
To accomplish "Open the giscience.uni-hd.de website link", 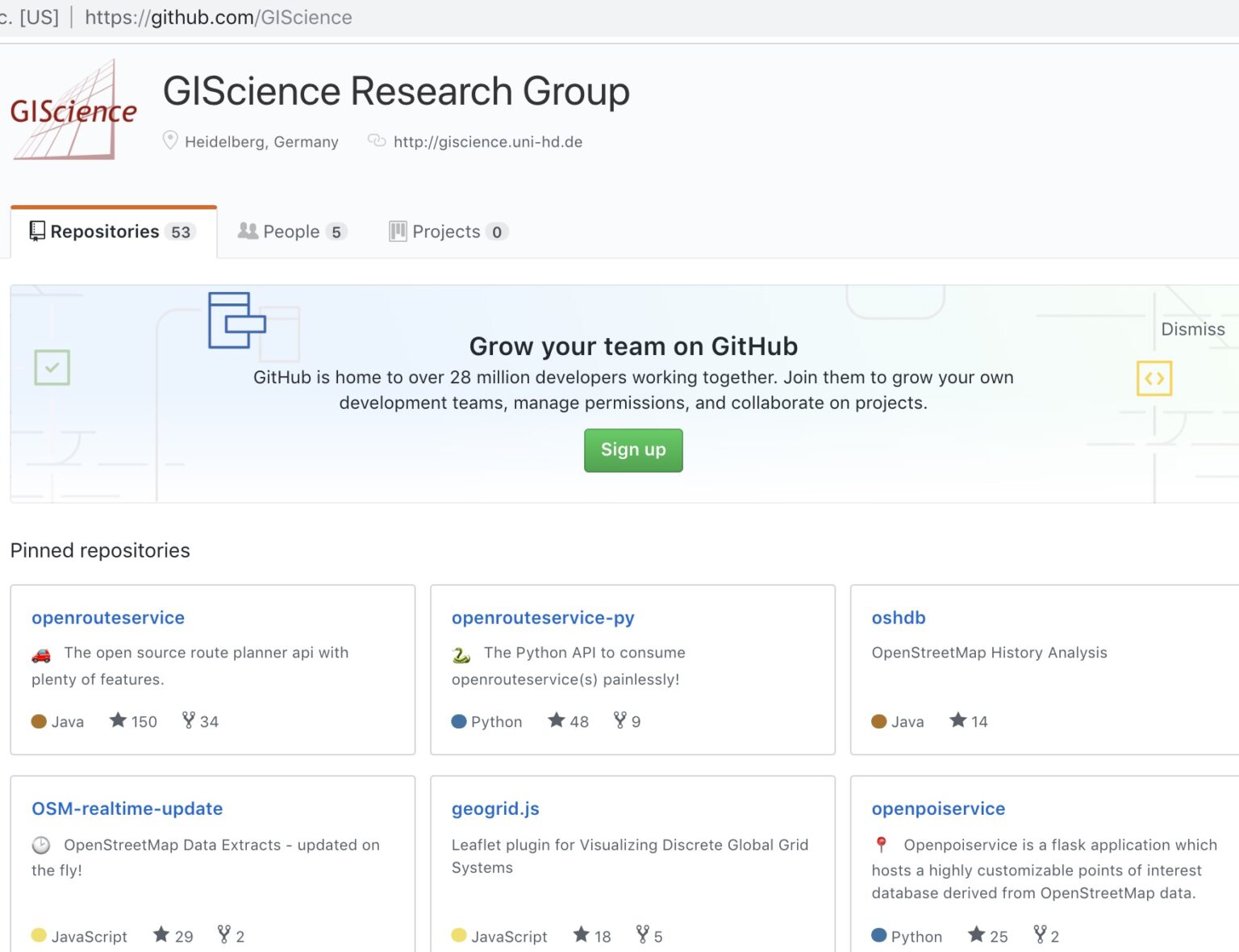I will 487,142.
